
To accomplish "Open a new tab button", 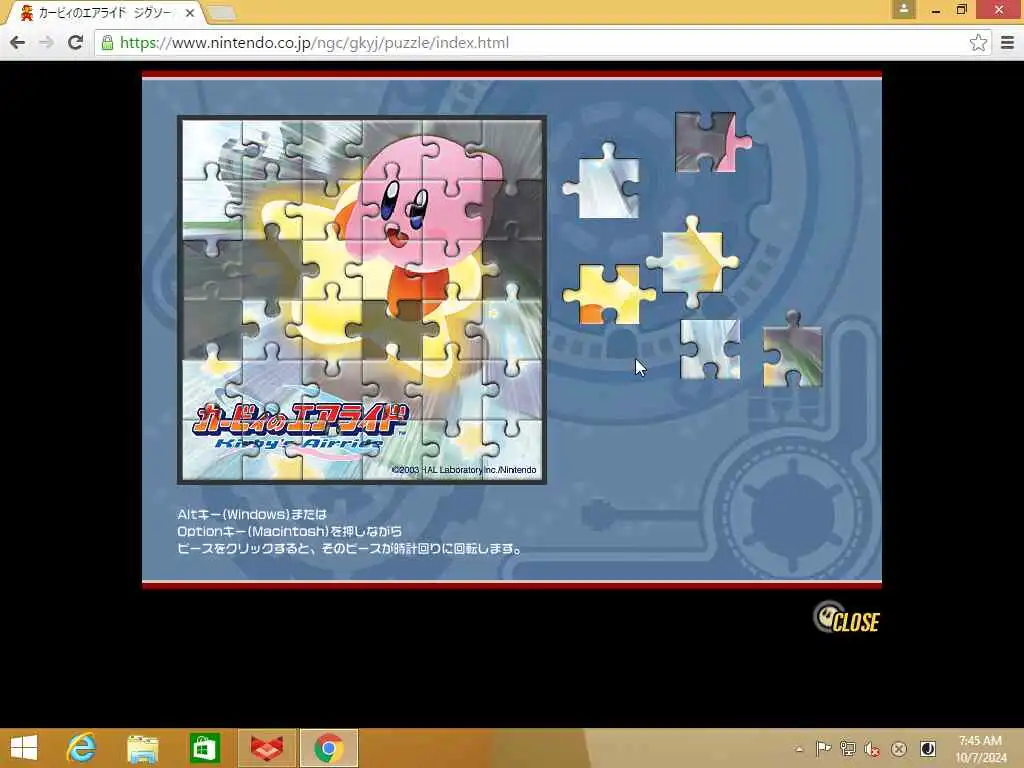I will coord(221,12).
